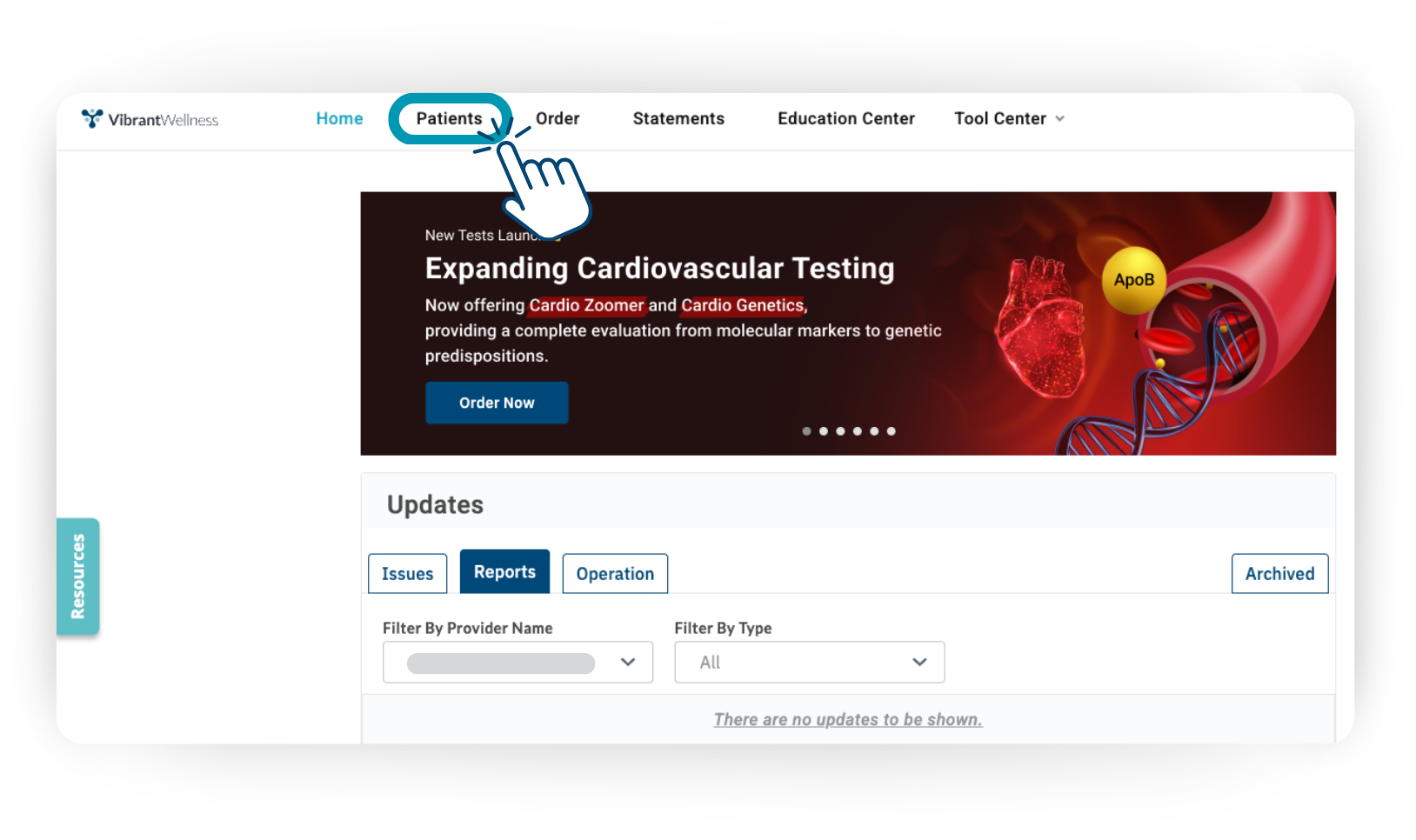Screen dimensions: 1416x840
Task: Switch to the Operation tab
Action: 615,574
